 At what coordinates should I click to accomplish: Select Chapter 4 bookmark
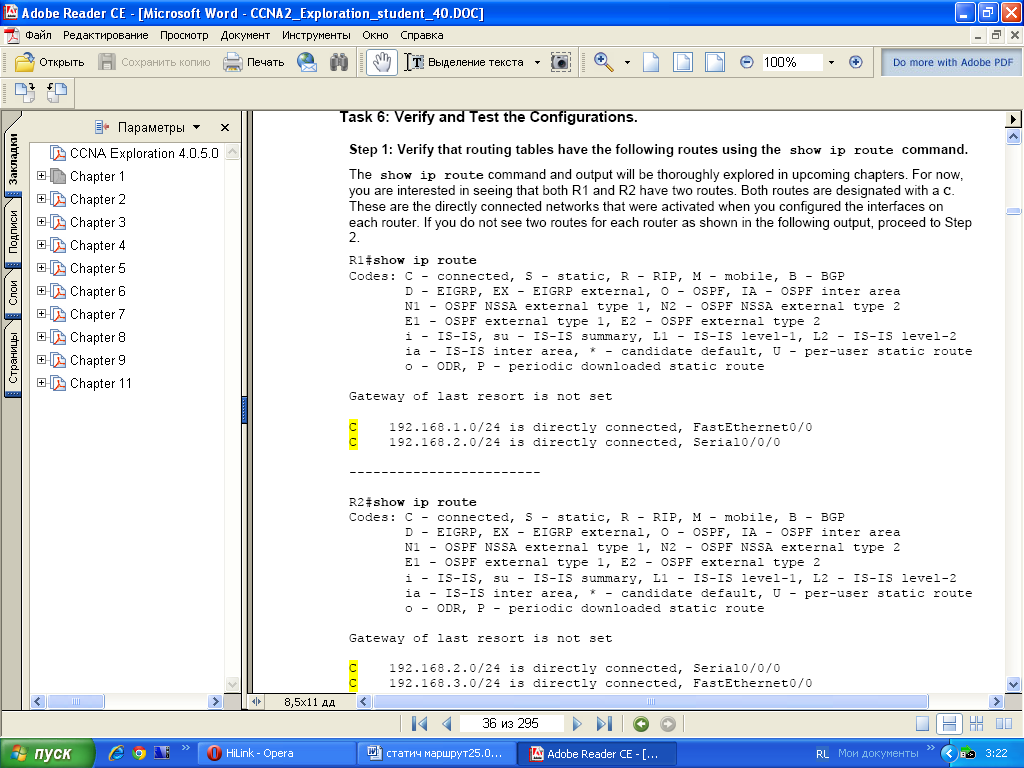(97, 245)
